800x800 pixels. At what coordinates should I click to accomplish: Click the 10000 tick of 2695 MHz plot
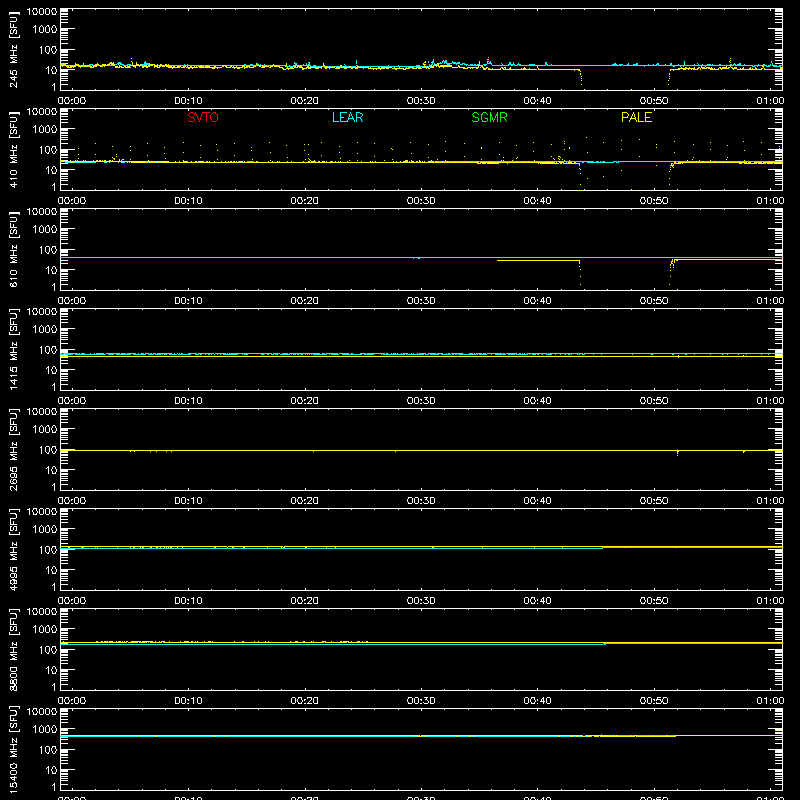(x=42, y=412)
